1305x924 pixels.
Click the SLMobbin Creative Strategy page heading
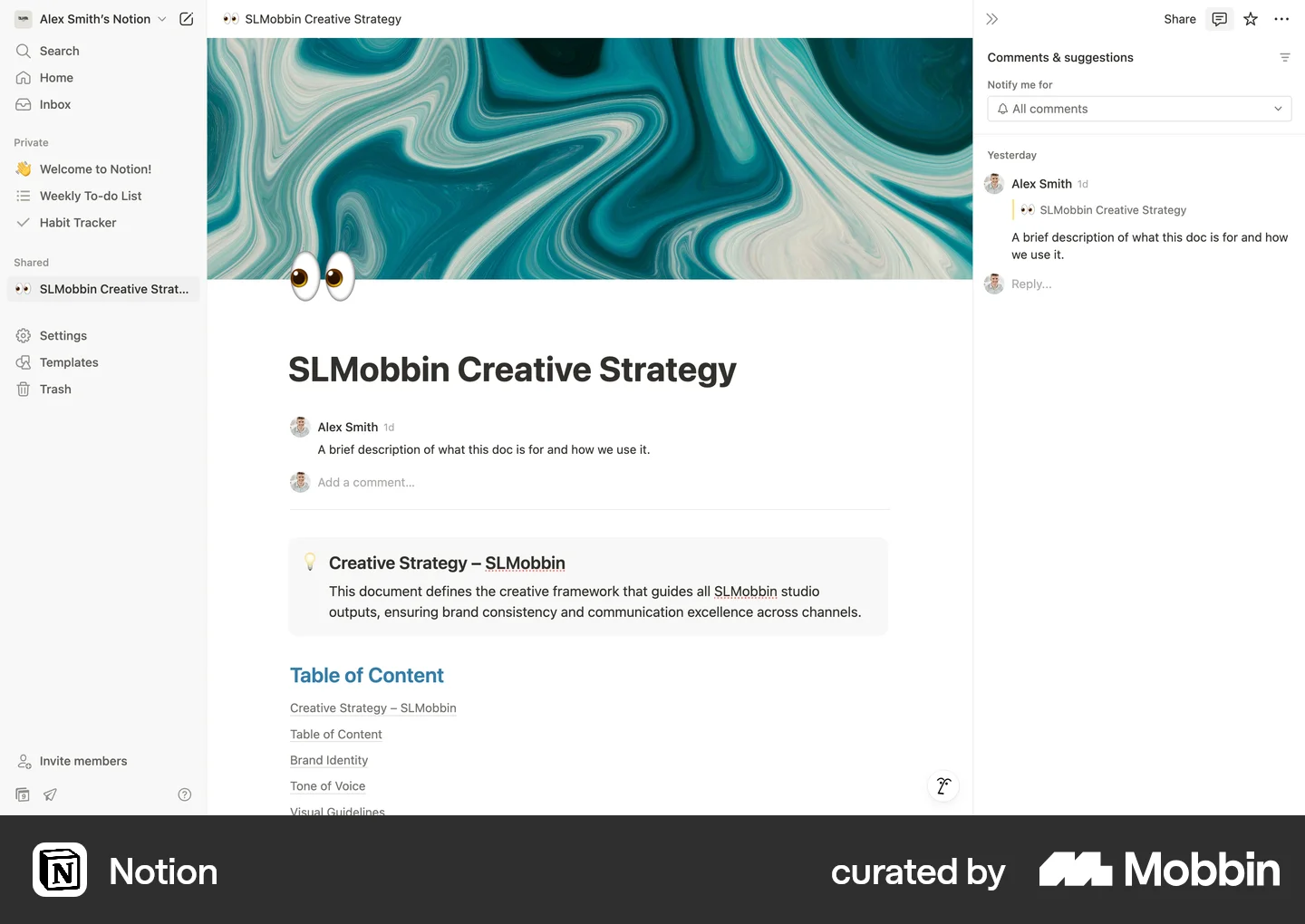click(x=512, y=370)
